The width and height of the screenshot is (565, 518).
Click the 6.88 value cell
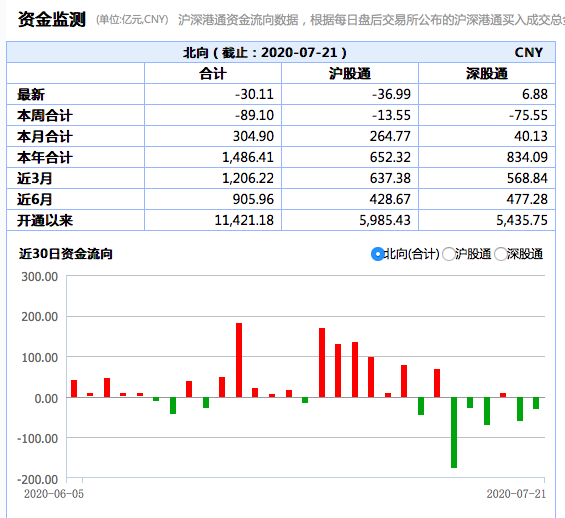point(487,94)
